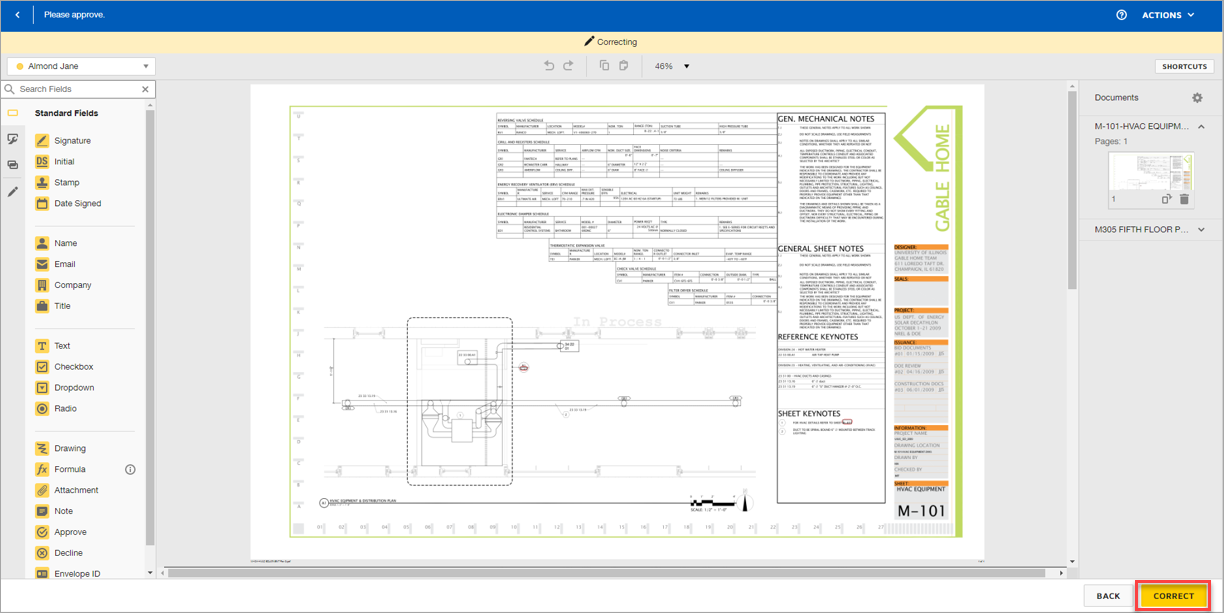Screen dimensions: 1224x613
Task: Select the stacked boxes sidebar tab icon
Action: pos(13,165)
